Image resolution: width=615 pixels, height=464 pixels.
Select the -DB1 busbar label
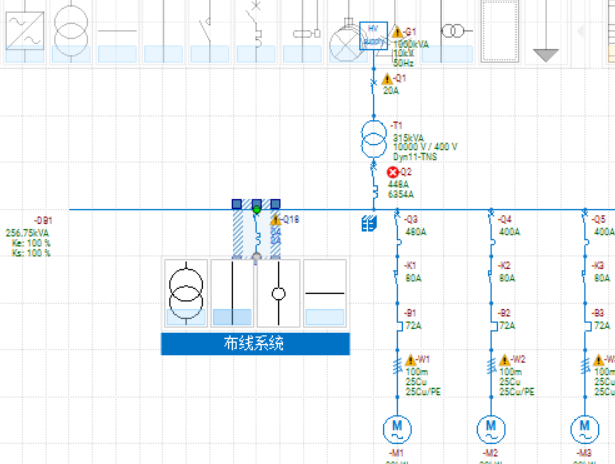[x=43, y=220]
